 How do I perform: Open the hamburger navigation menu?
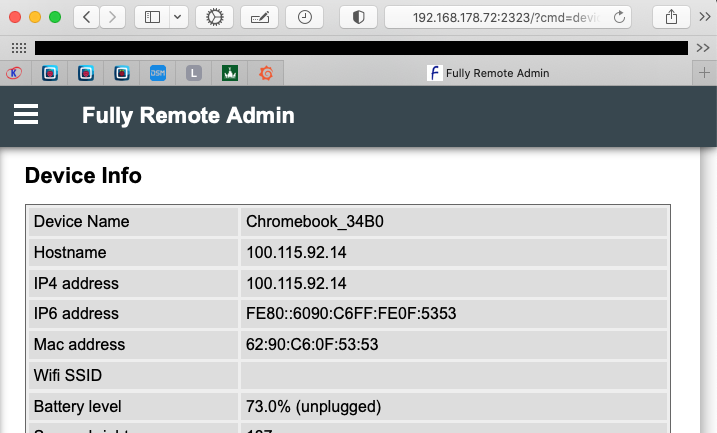click(x=26, y=116)
